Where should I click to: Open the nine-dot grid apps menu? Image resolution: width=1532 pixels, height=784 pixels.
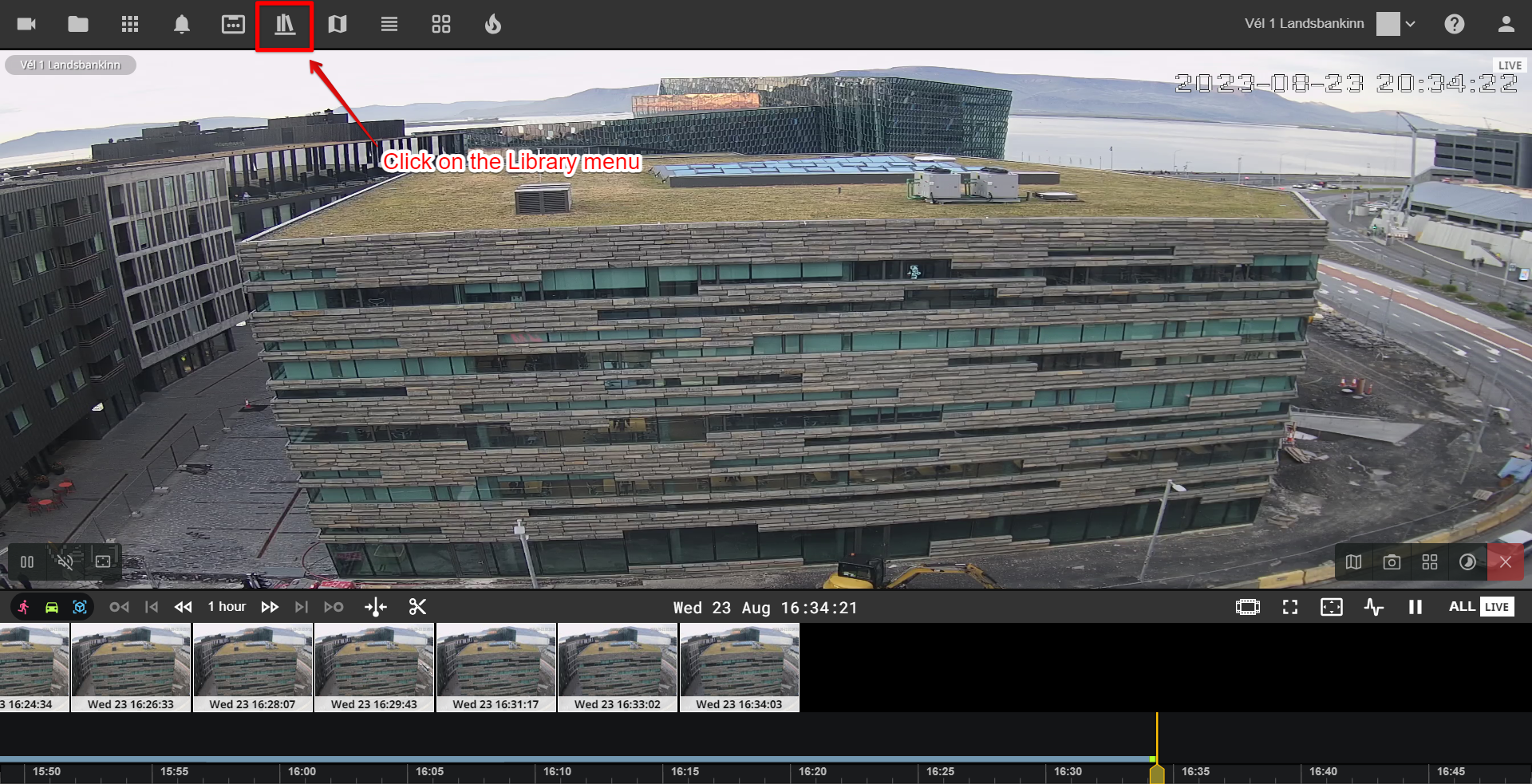click(130, 25)
